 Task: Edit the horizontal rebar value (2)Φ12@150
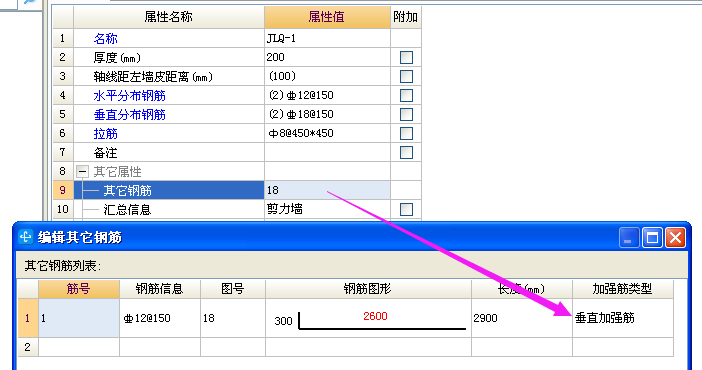pyautogui.click(x=327, y=95)
